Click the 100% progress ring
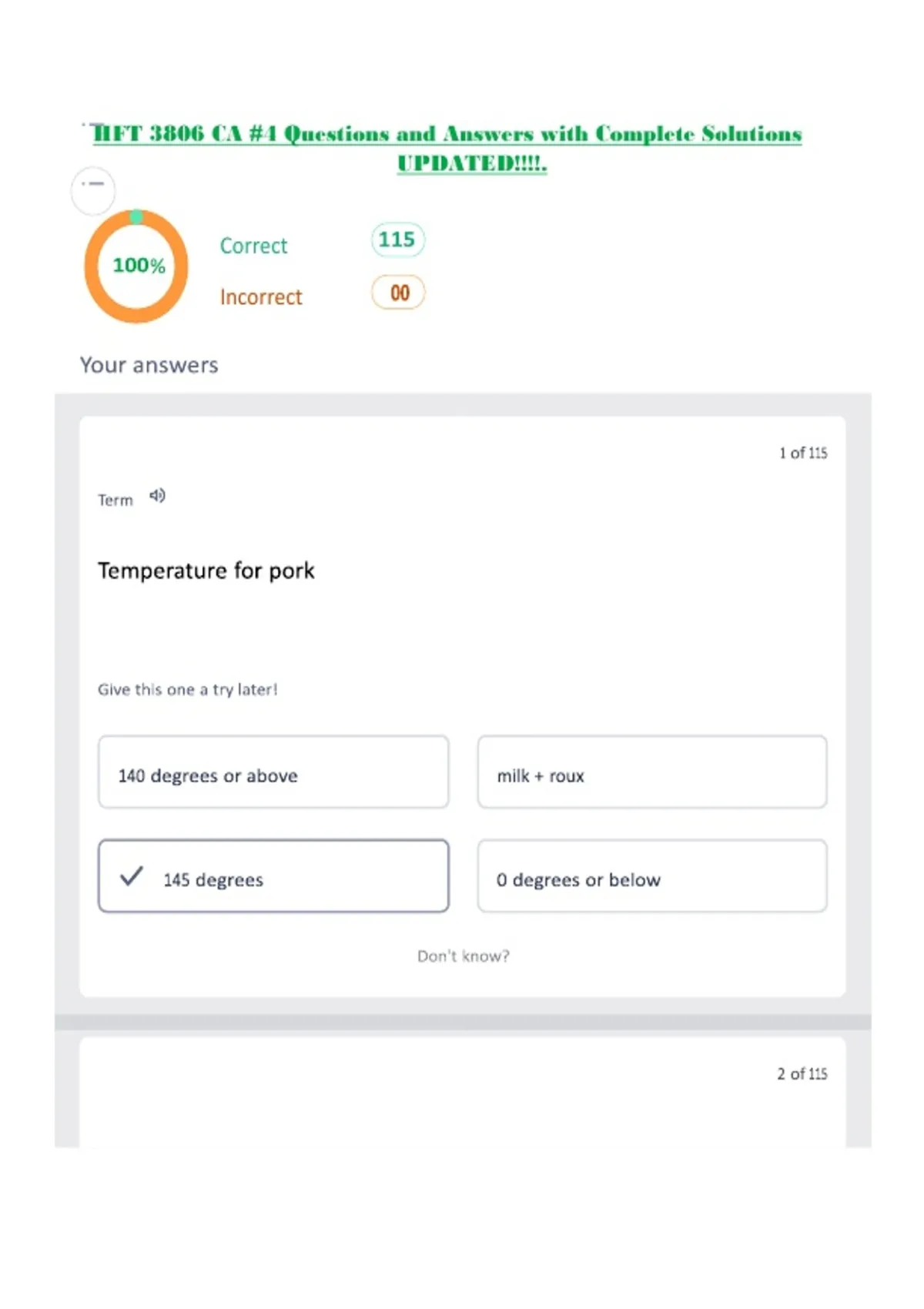Image resolution: width=924 pixels, height=1309 pixels. coord(136,266)
